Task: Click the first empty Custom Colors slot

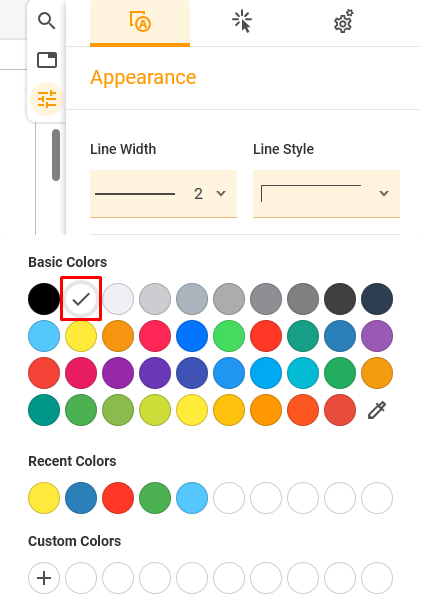Action: coord(81,578)
